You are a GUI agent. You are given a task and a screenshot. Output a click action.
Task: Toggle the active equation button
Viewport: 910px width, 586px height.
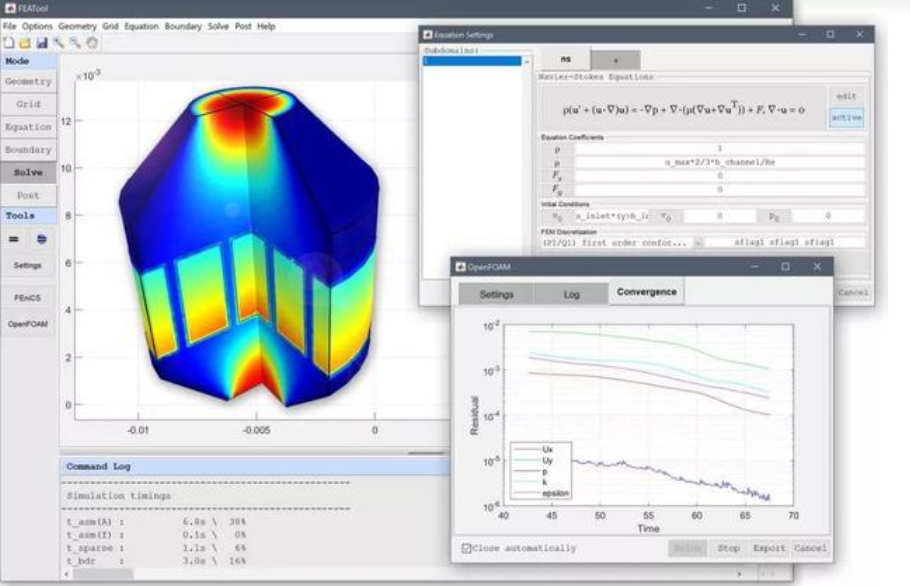tap(846, 118)
